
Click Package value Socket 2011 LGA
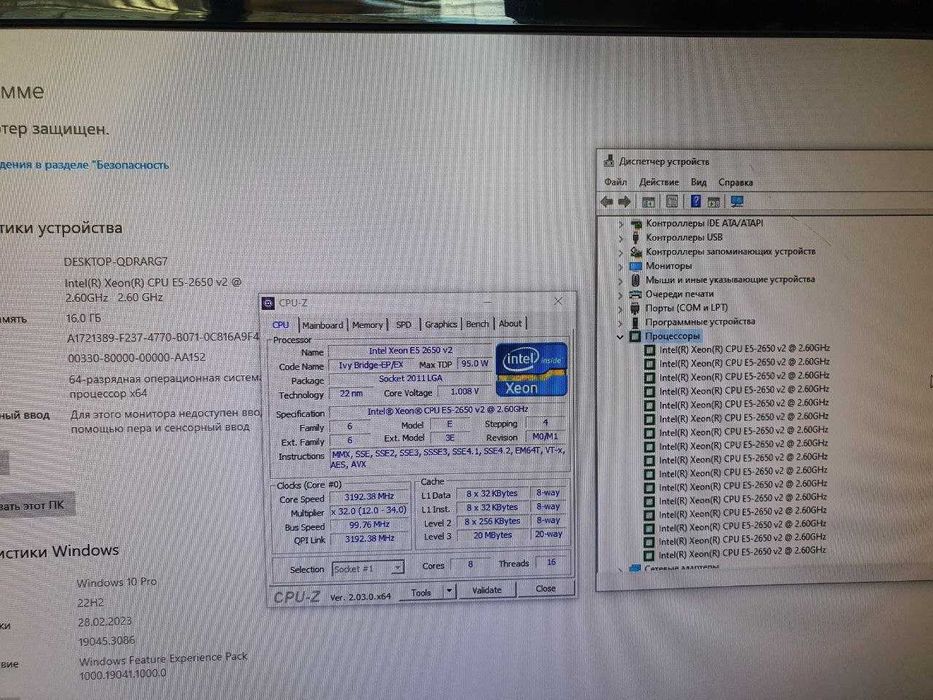410,379
